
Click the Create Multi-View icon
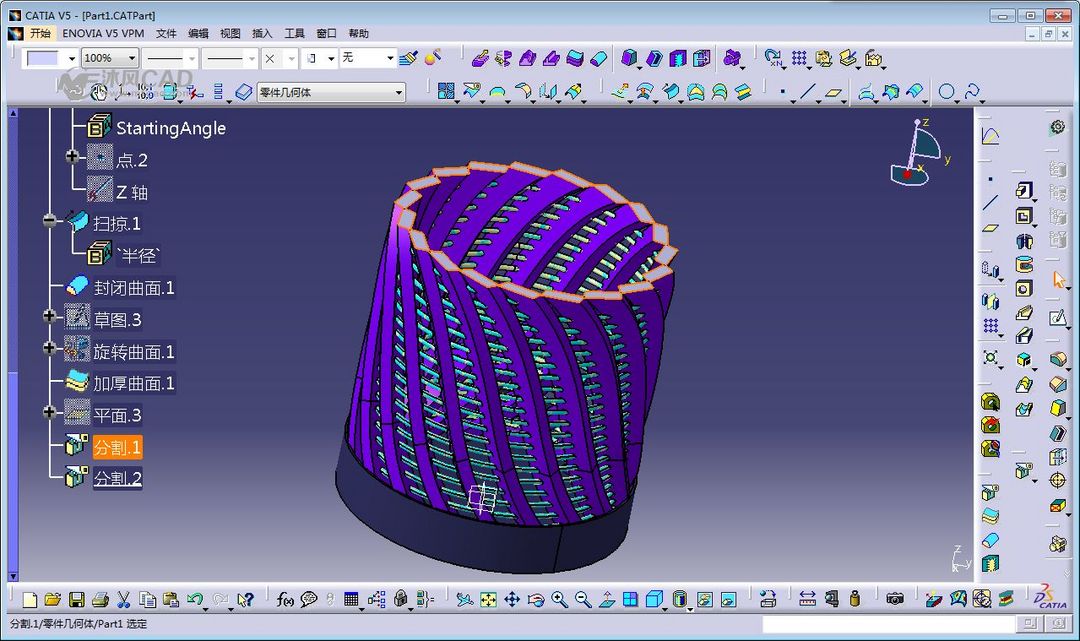pyautogui.click(x=630, y=600)
